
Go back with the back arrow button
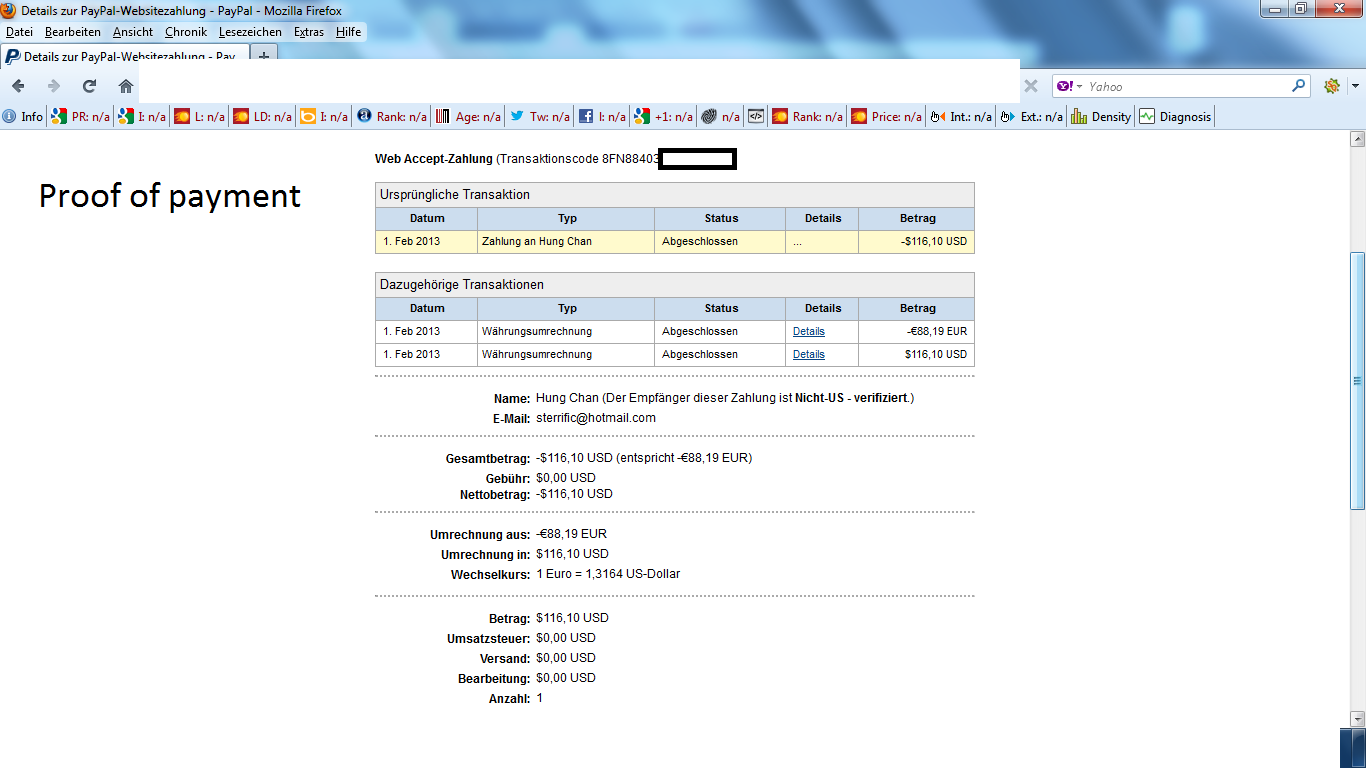coord(18,86)
